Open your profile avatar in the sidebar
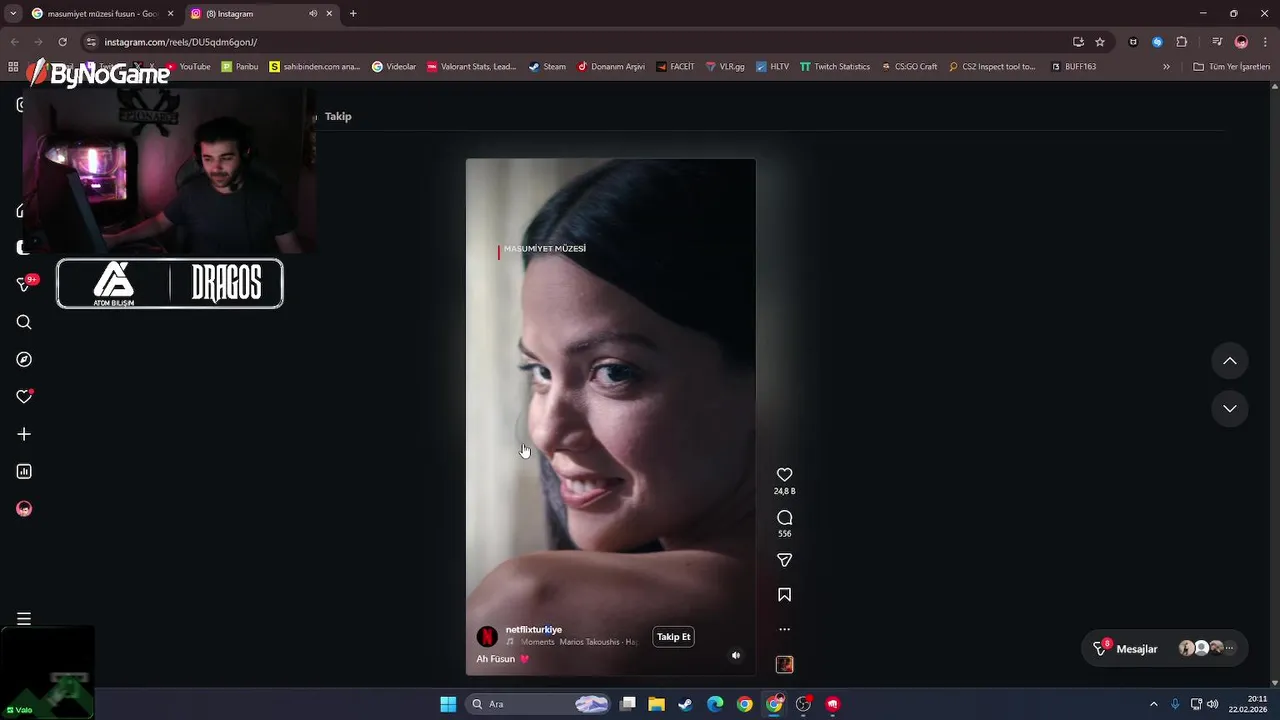This screenshot has width=1280, height=720. [24, 509]
